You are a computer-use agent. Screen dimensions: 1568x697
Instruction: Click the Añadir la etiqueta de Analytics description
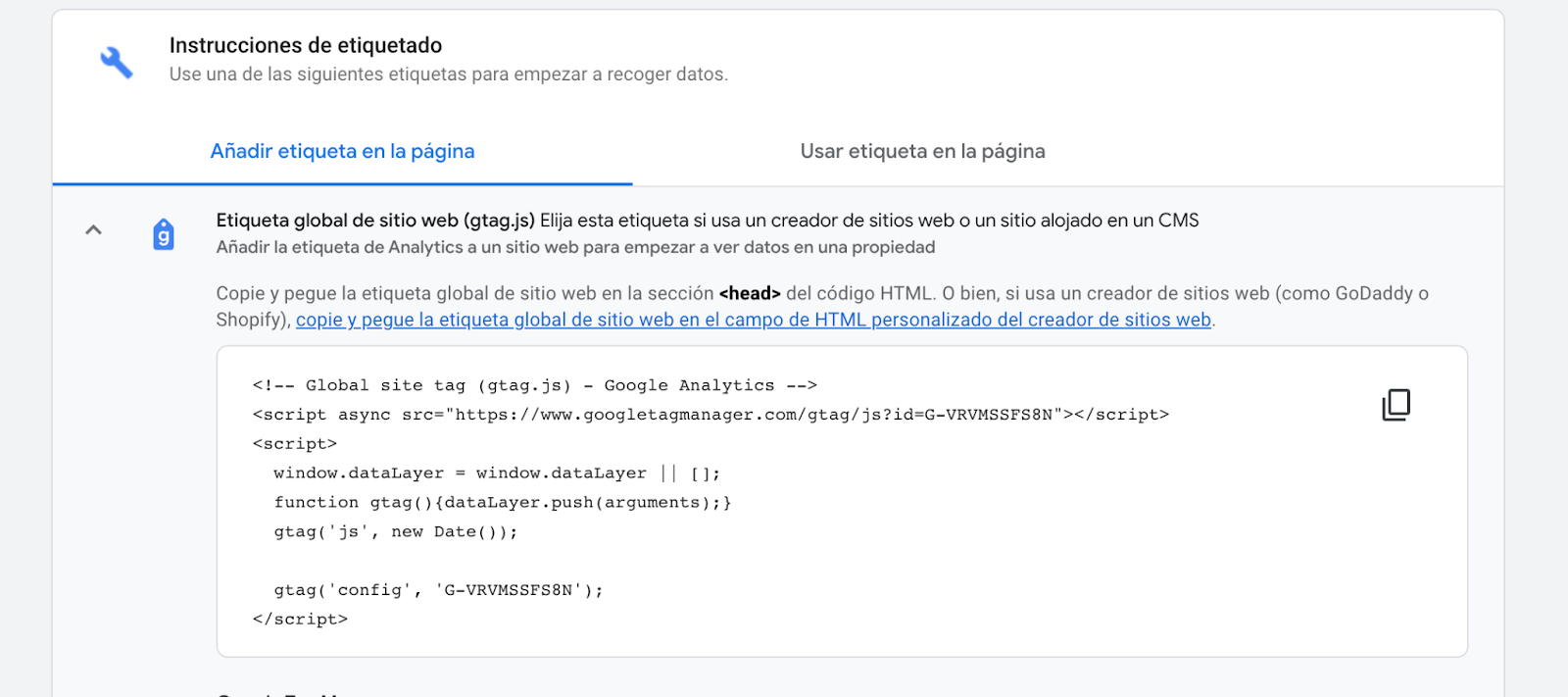575,247
